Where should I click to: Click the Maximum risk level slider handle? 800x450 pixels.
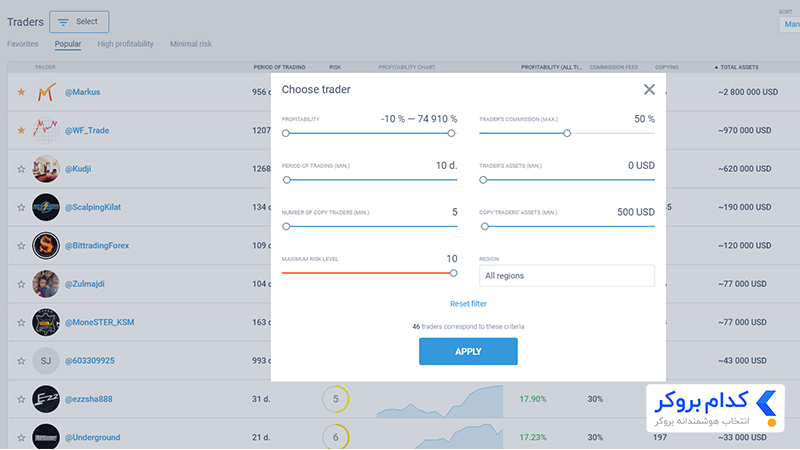coord(453,273)
